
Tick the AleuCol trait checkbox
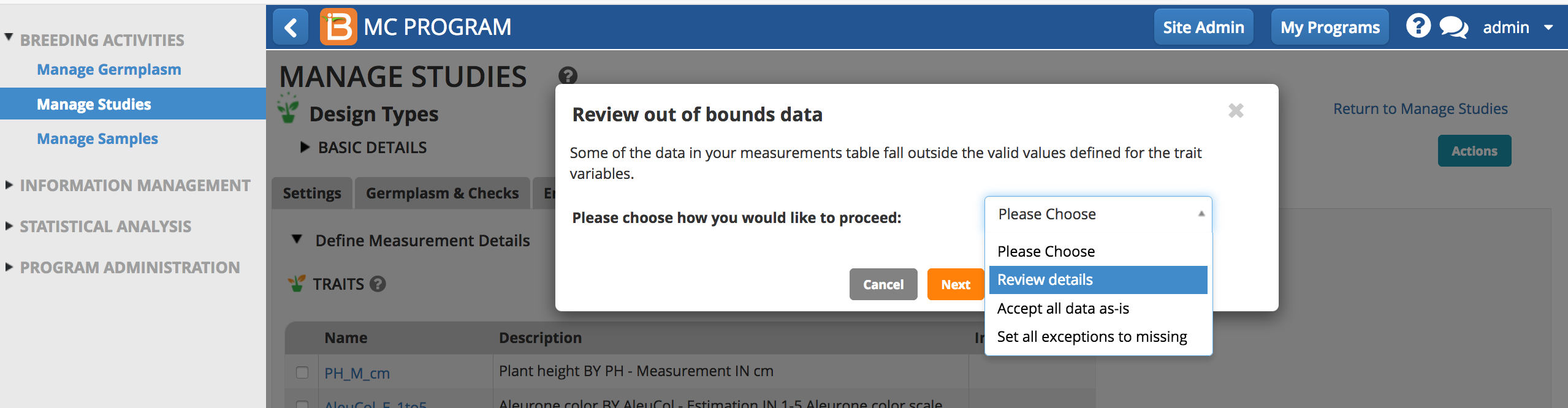[x=302, y=404]
